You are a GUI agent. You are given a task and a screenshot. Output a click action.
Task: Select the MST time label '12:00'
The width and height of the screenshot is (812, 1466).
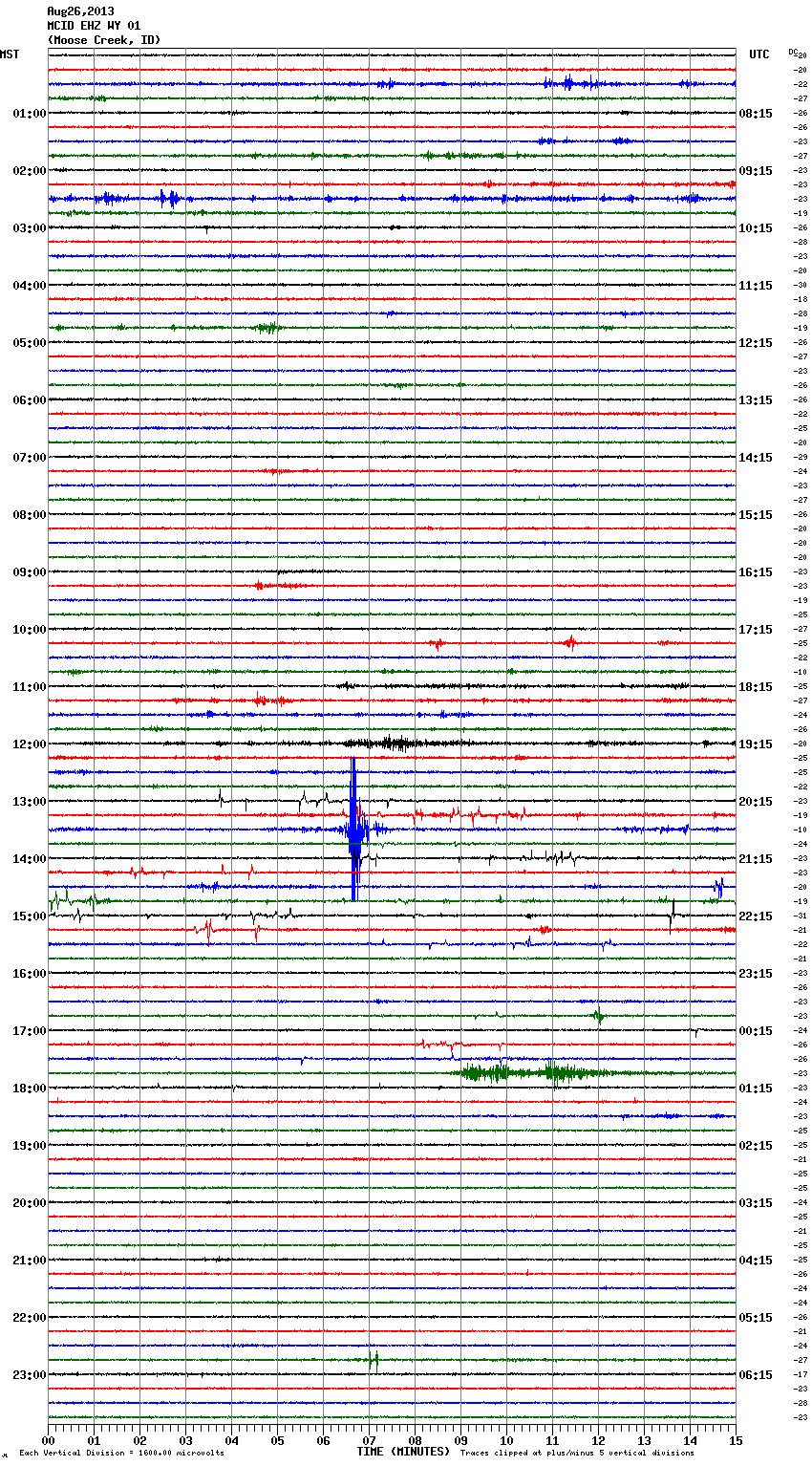[29, 744]
